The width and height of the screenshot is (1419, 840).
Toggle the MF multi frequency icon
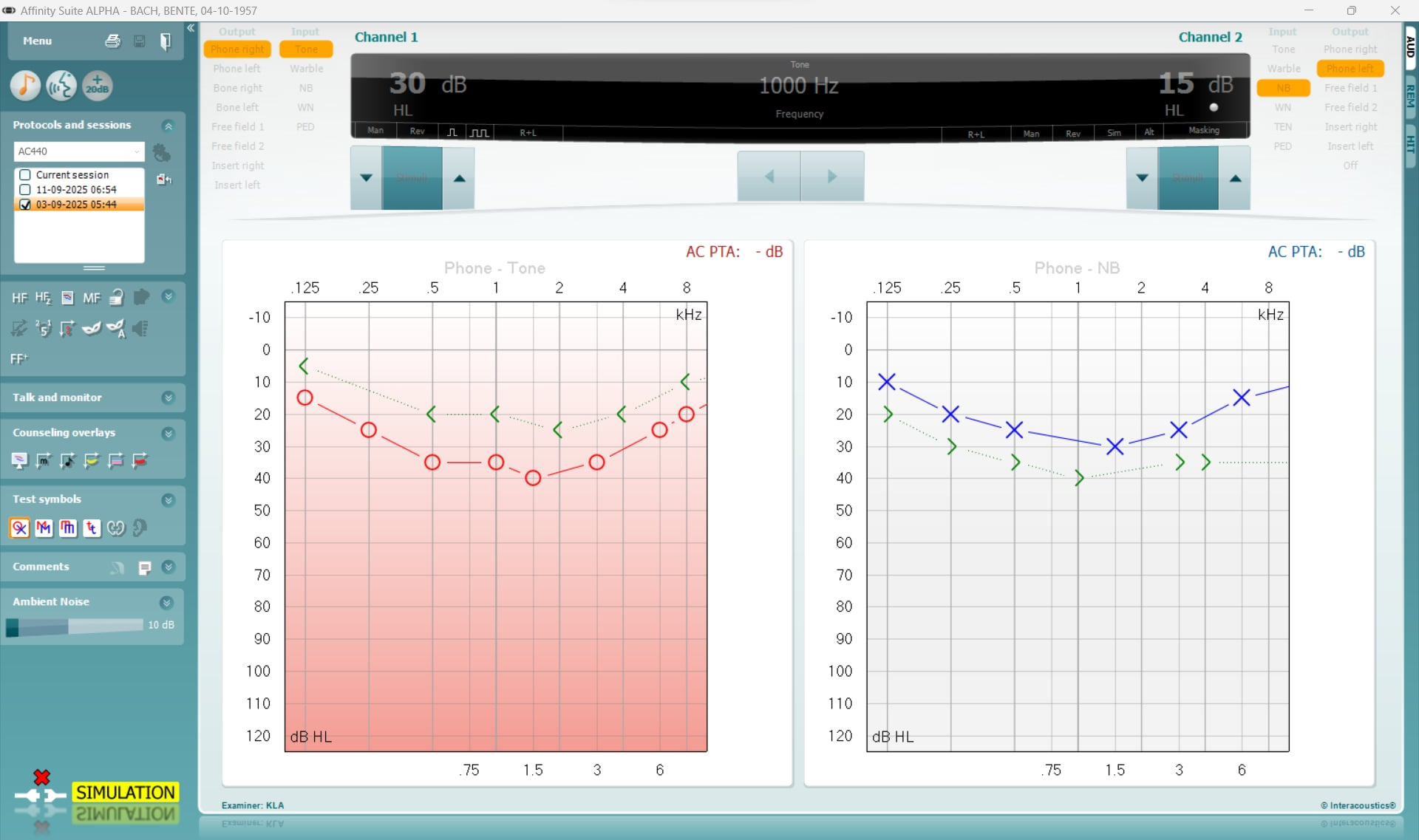pos(92,298)
